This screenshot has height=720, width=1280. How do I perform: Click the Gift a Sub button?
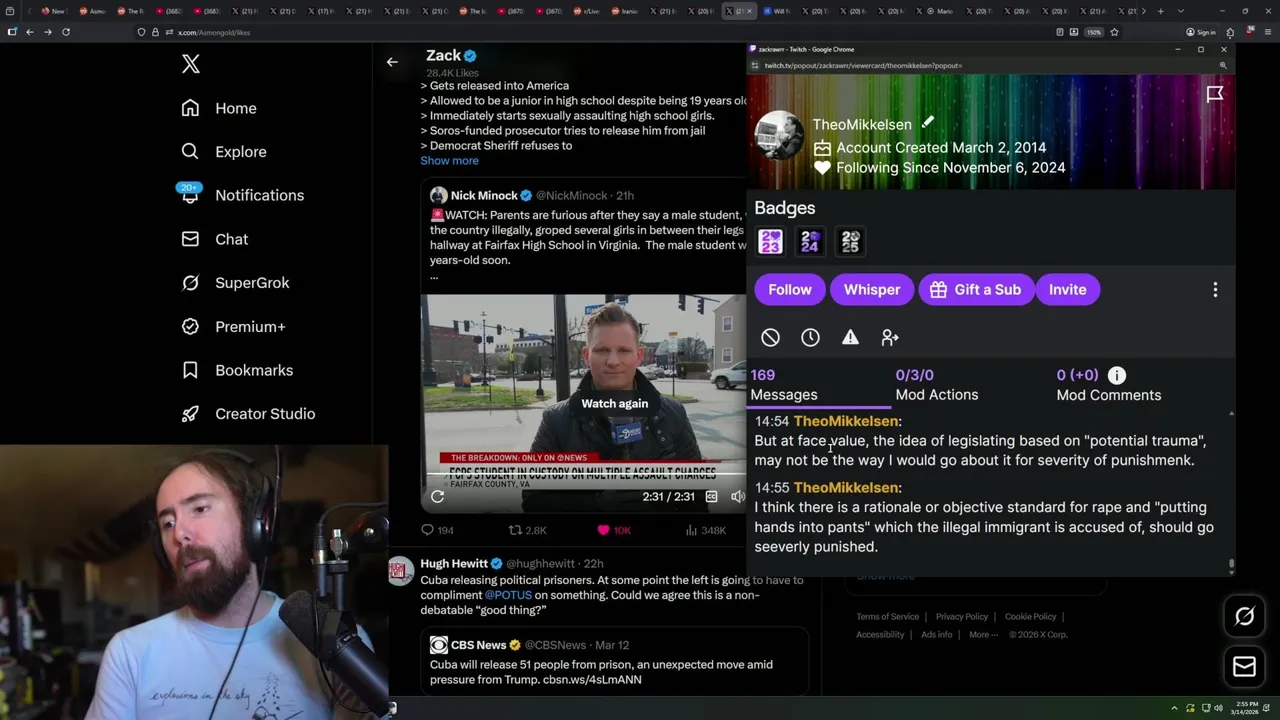coord(975,290)
